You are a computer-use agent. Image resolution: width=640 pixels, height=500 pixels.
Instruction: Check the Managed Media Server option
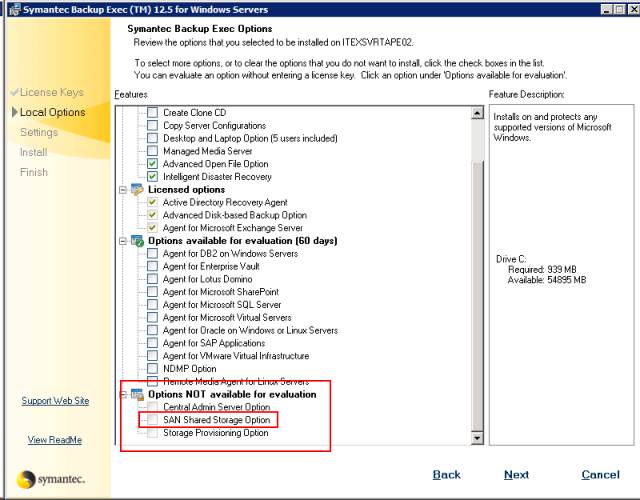[x=152, y=151]
